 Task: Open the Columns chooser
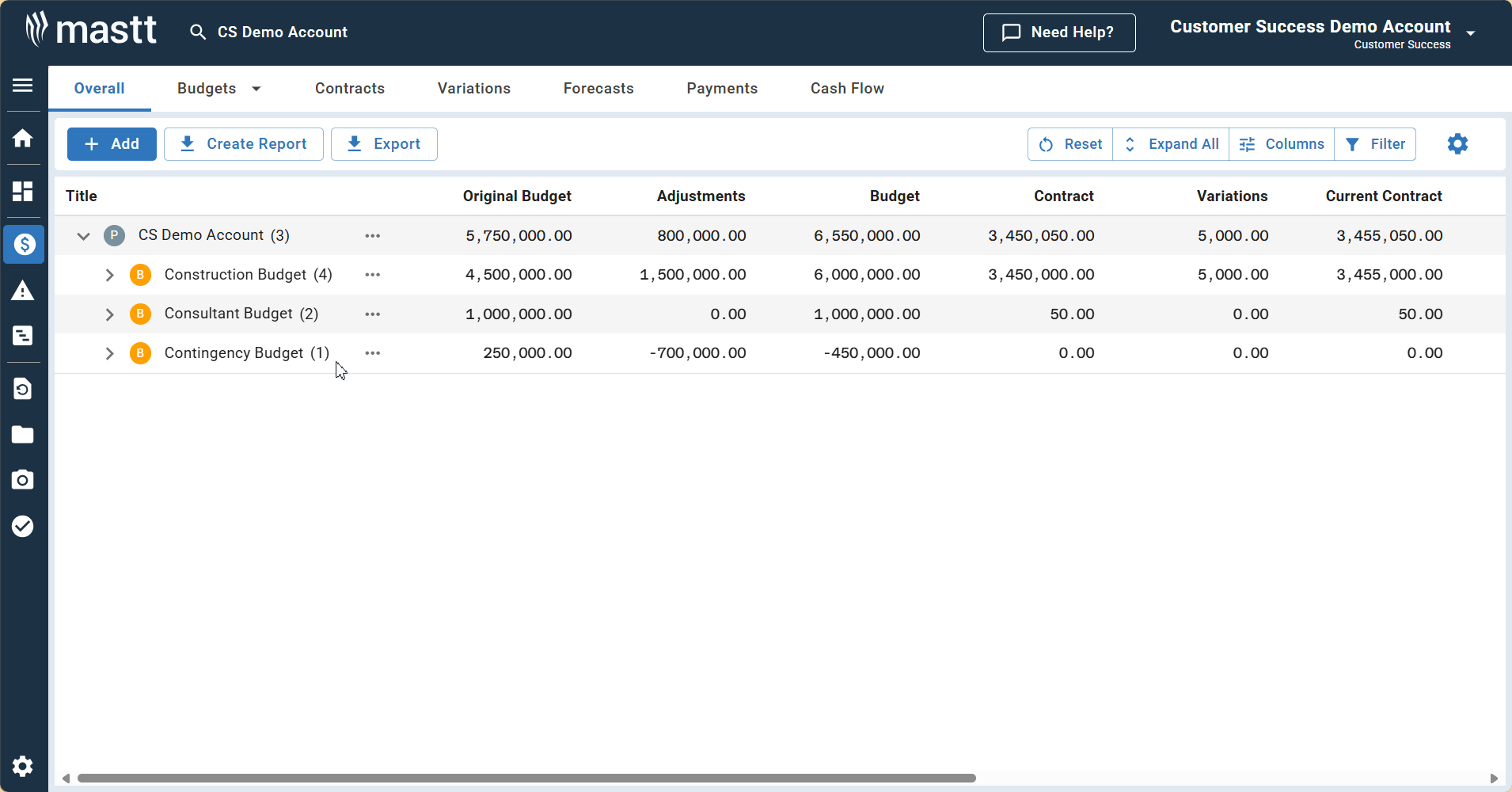tap(1282, 144)
